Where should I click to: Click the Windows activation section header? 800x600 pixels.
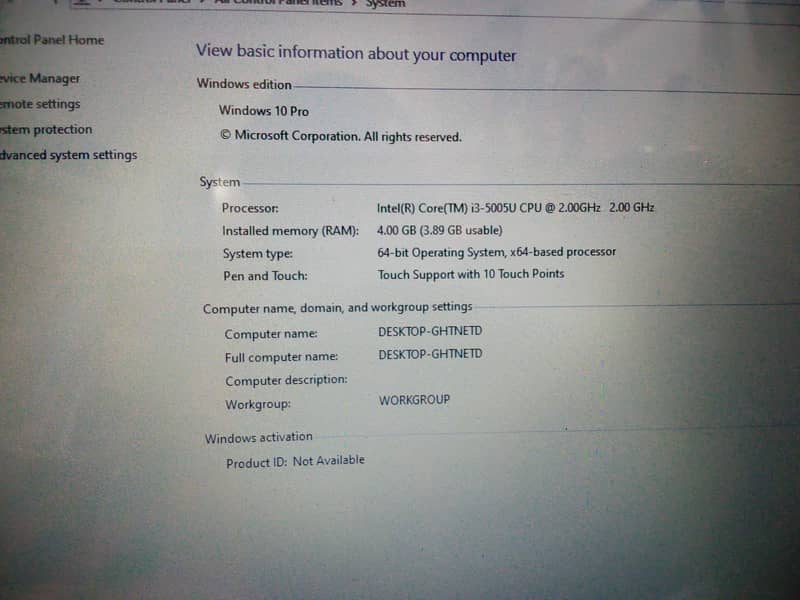coord(259,438)
